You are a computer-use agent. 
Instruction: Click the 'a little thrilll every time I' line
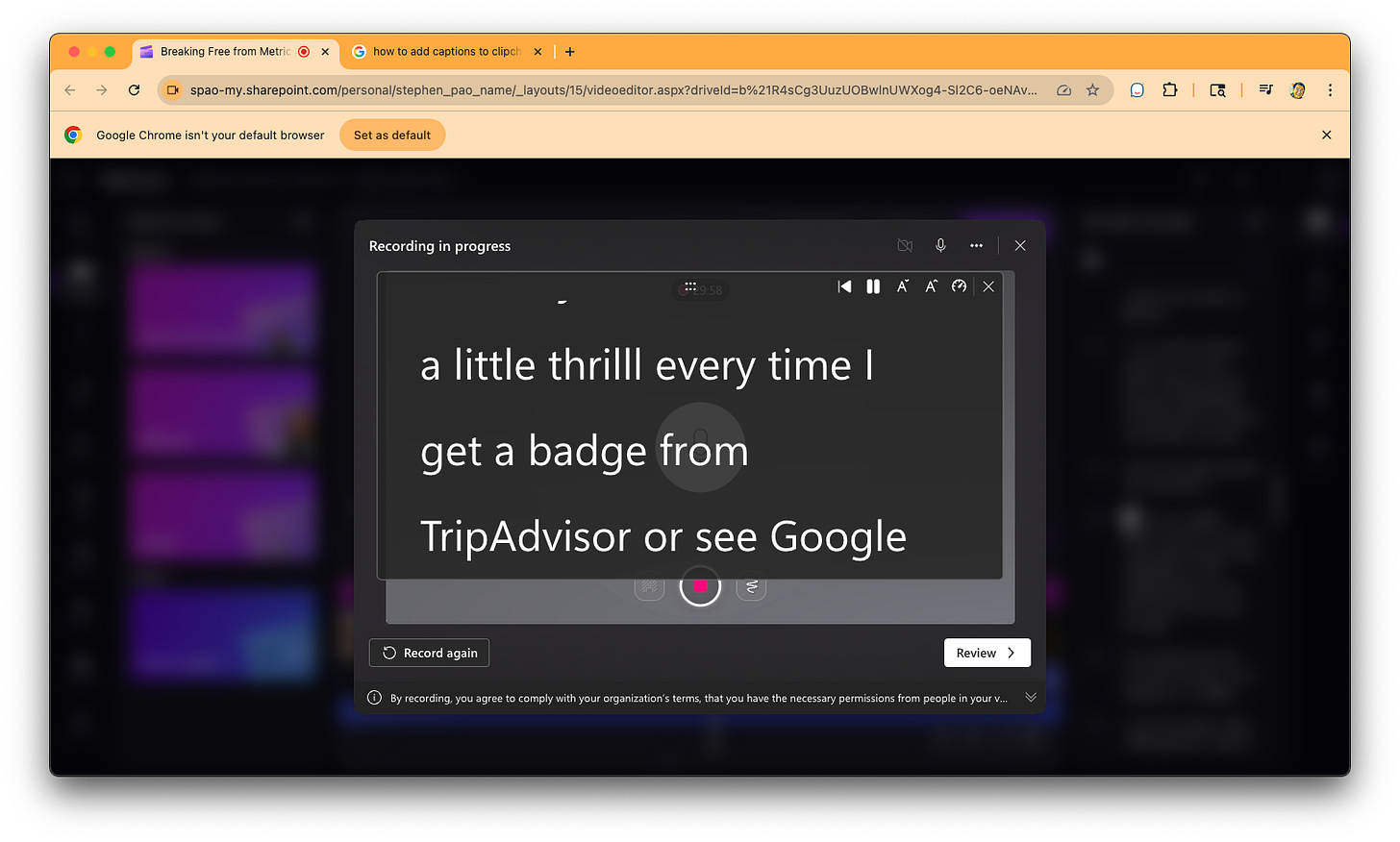646,365
